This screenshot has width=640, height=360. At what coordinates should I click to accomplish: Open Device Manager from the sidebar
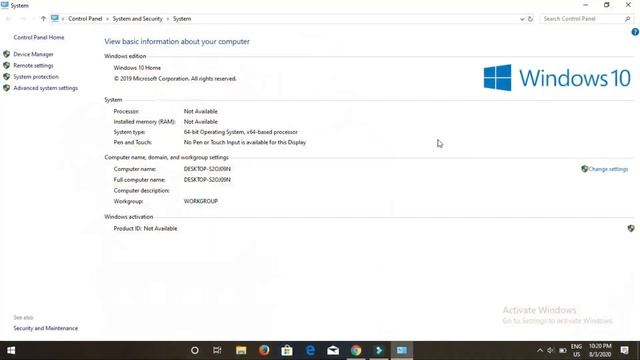pyautogui.click(x=33, y=54)
